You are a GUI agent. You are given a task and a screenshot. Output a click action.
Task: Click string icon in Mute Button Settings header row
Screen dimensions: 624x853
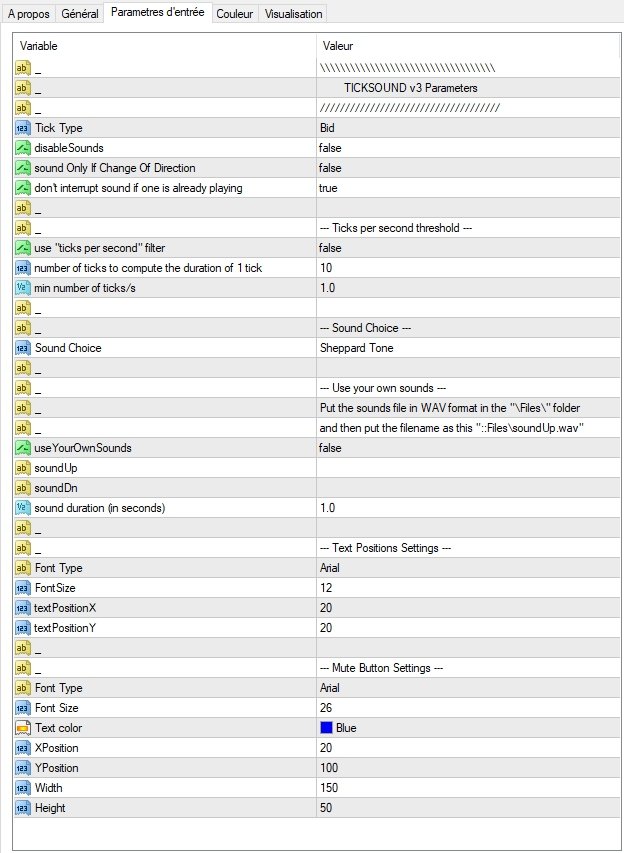[x=23, y=668]
